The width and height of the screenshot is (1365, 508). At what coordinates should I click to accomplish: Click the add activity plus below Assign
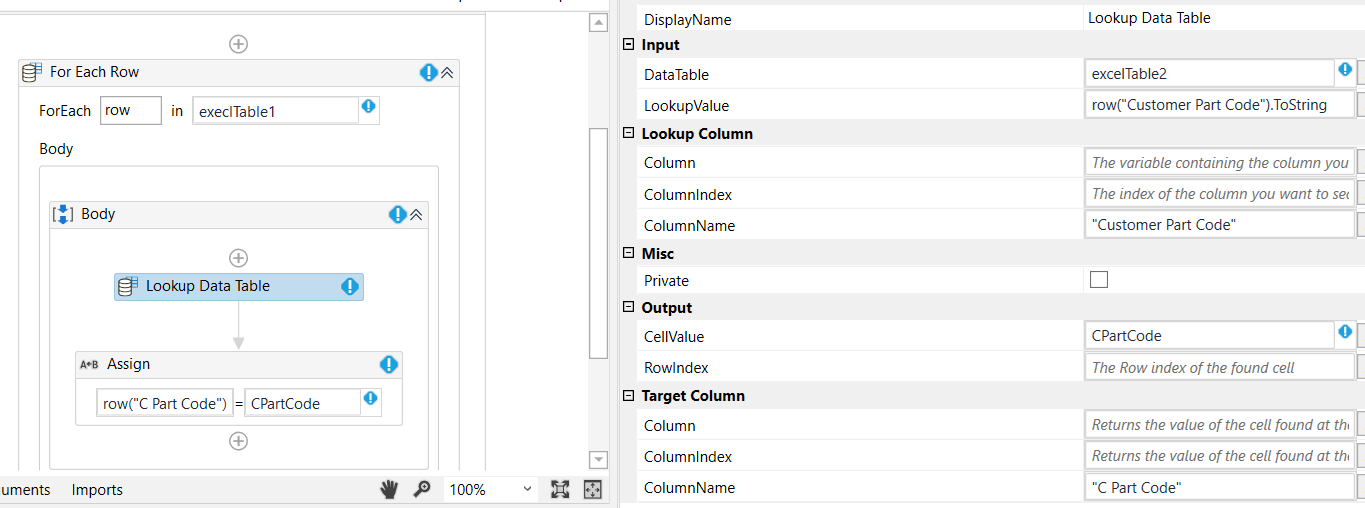(238, 441)
